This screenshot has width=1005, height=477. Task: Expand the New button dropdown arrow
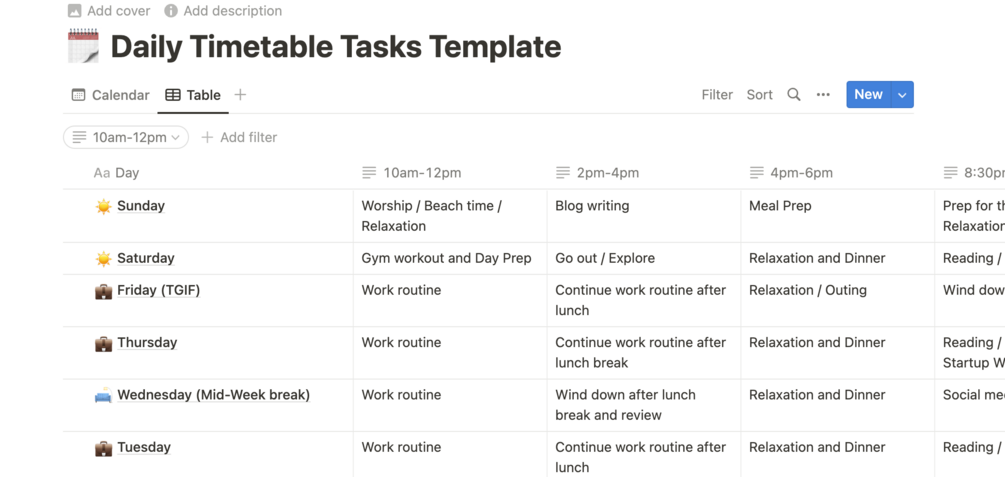coord(902,95)
